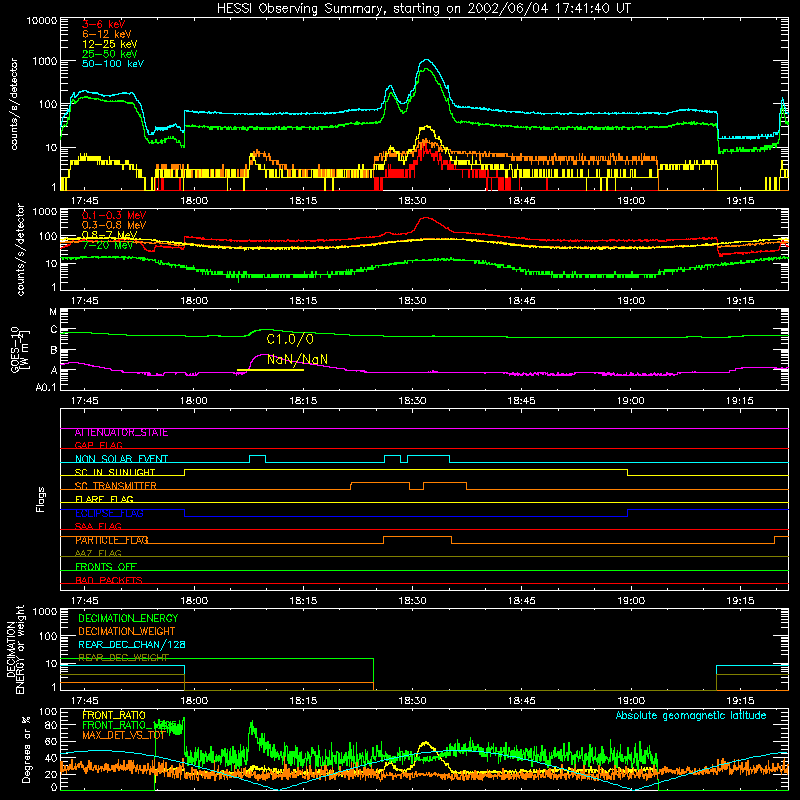This screenshot has width=800, height=800.
Task: Click the yellow 12-25 keV legend entry
Action: pyautogui.click(x=109, y=44)
